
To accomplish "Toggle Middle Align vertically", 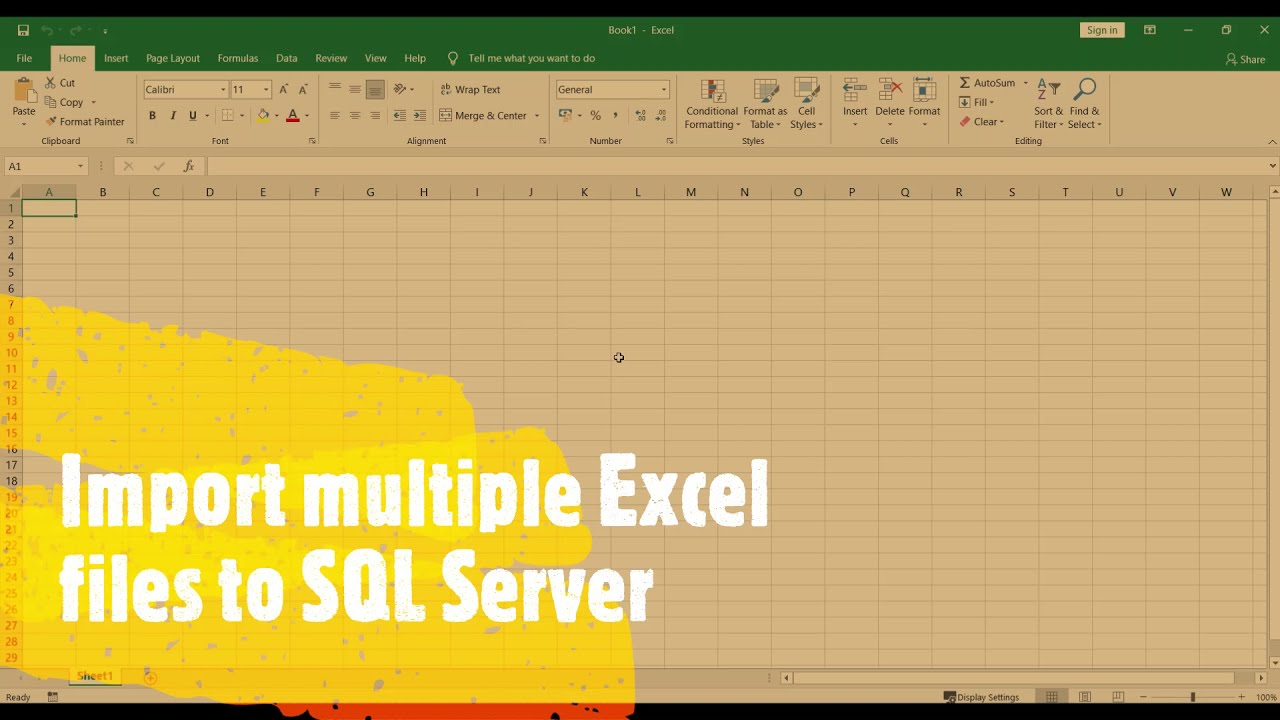I will pyautogui.click(x=355, y=89).
